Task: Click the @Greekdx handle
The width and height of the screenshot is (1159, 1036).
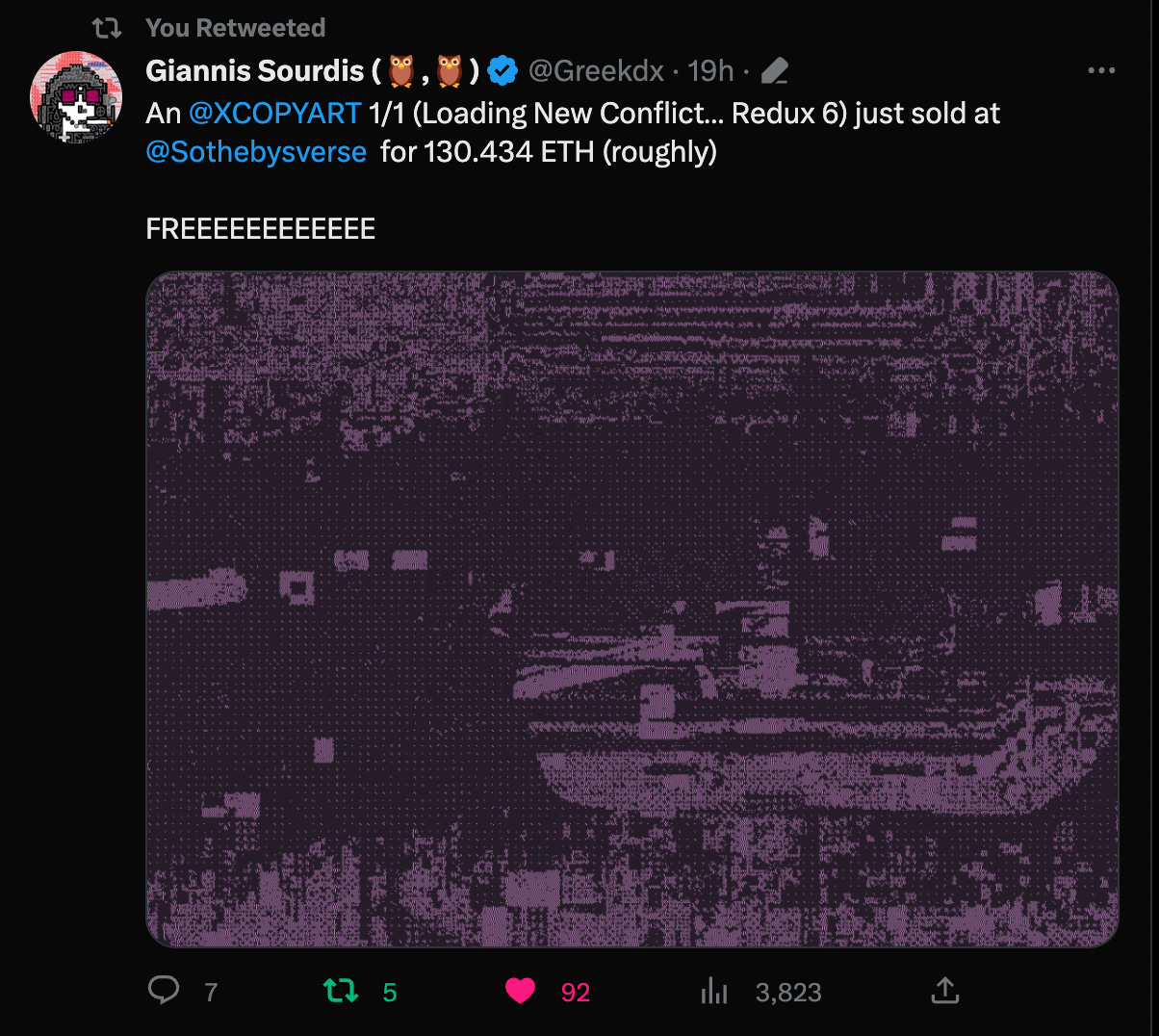Action: pos(596,70)
